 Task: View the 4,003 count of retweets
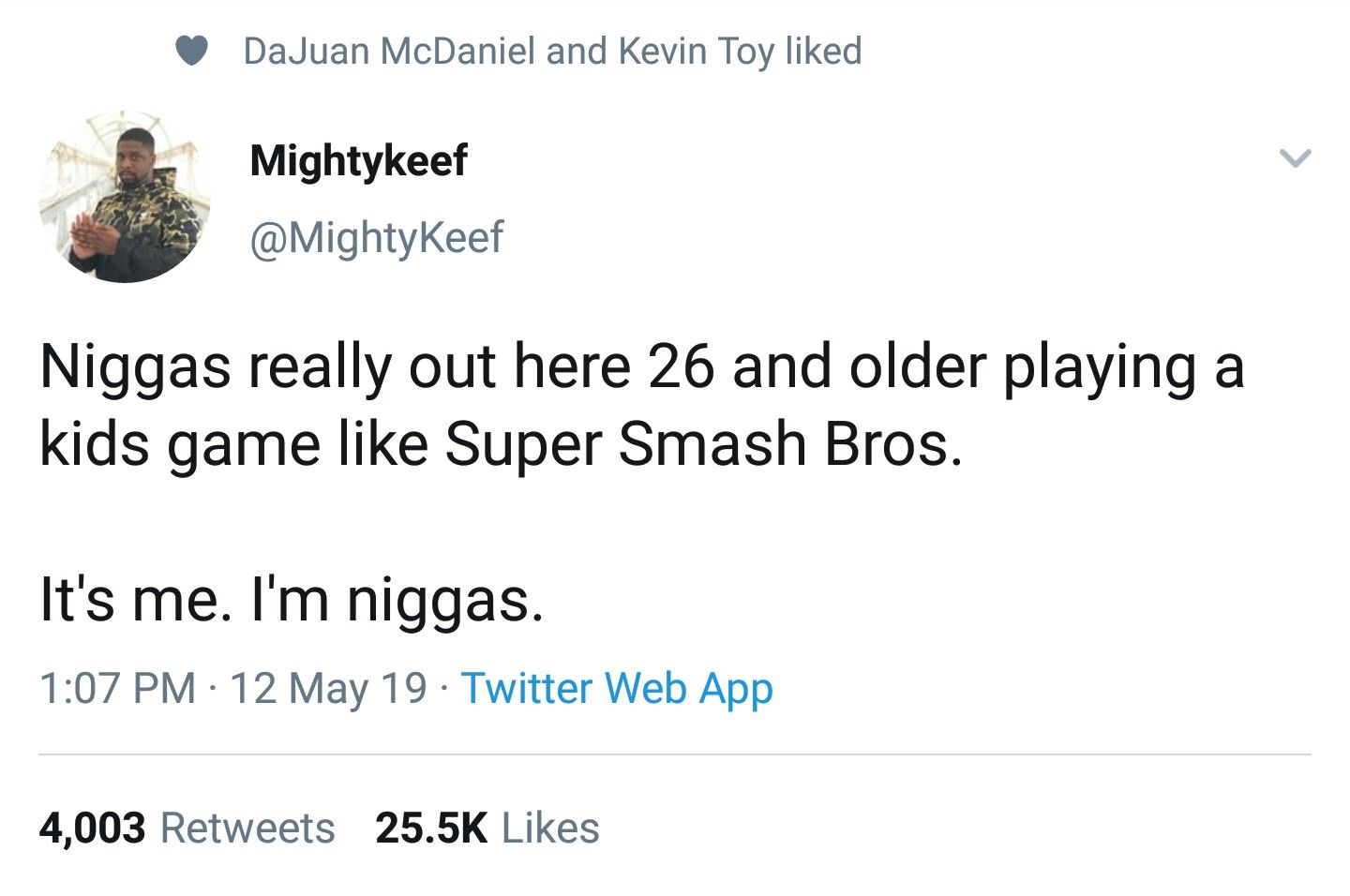click(92, 828)
